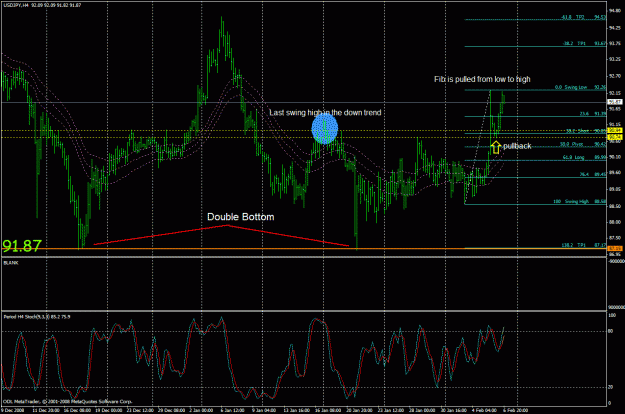
Task: Click the upper yellow price tag on axis
Action: (615, 131)
